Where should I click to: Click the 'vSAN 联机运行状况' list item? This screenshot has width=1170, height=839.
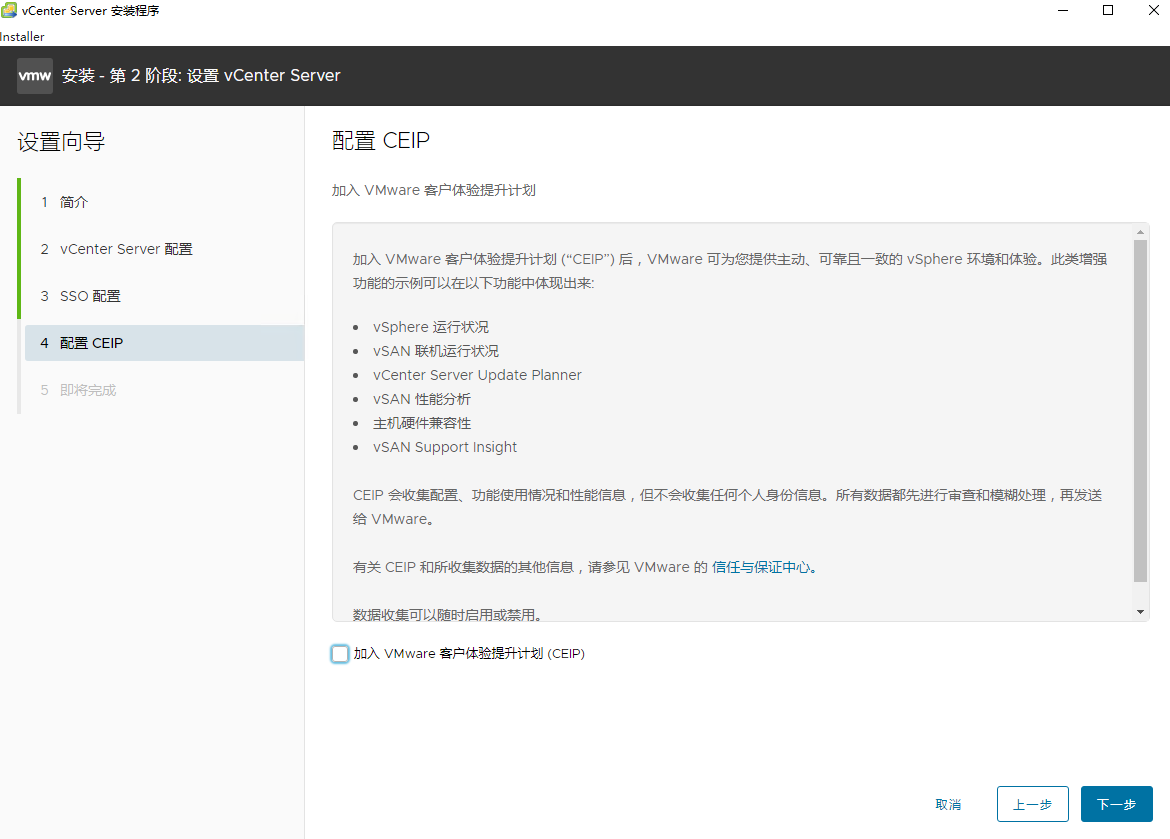(x=436, y=351)
